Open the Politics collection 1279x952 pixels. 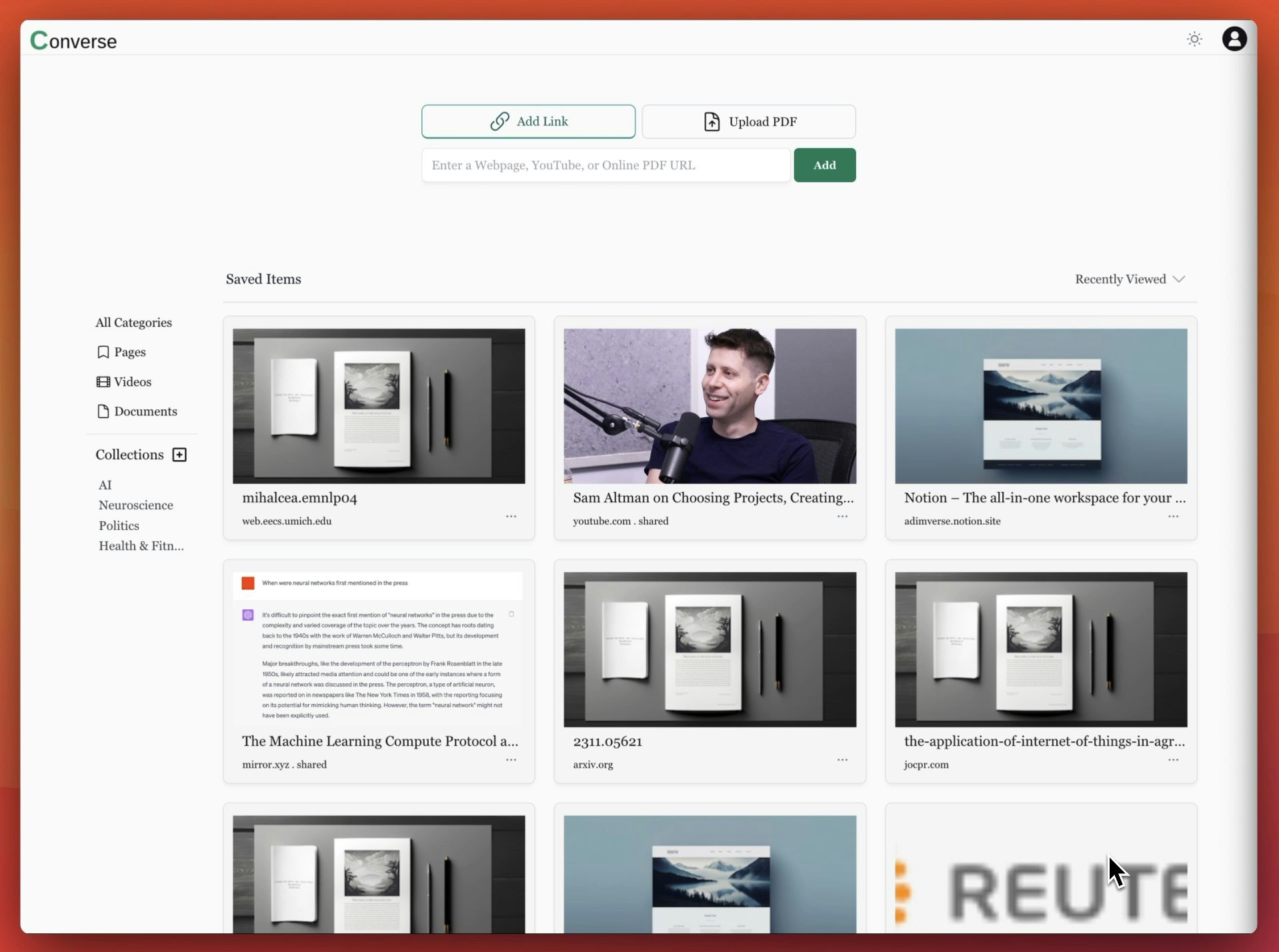coord(119,526)
